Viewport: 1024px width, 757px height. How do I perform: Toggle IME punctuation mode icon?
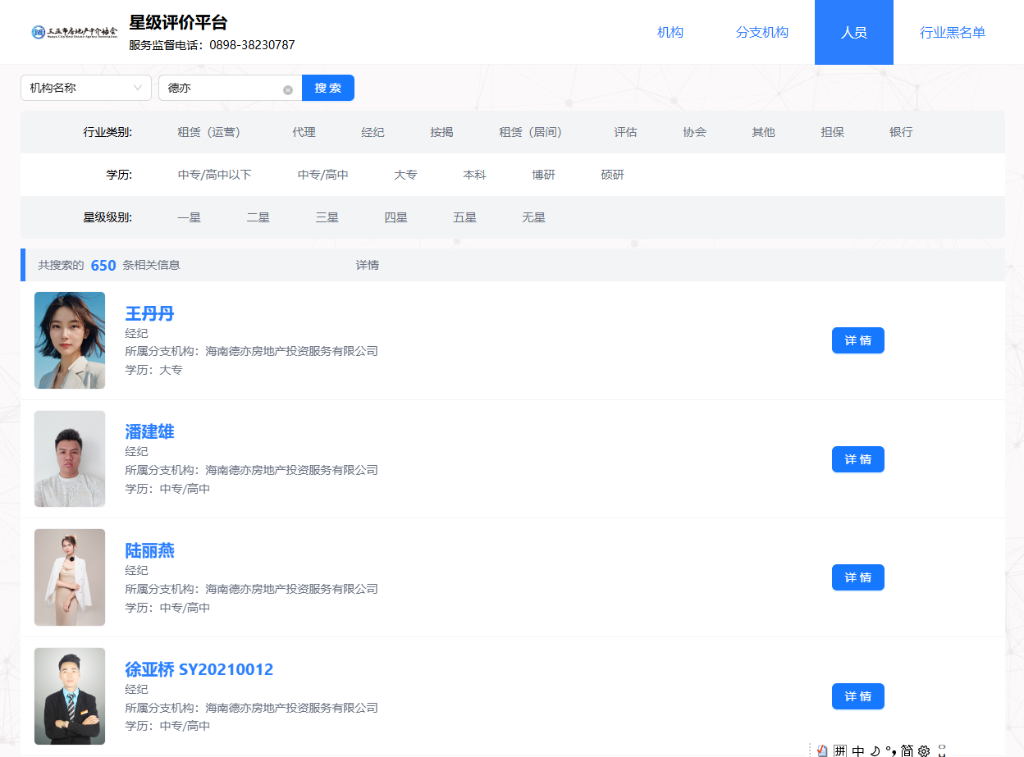pyautogui.click(x=890, y=750)
